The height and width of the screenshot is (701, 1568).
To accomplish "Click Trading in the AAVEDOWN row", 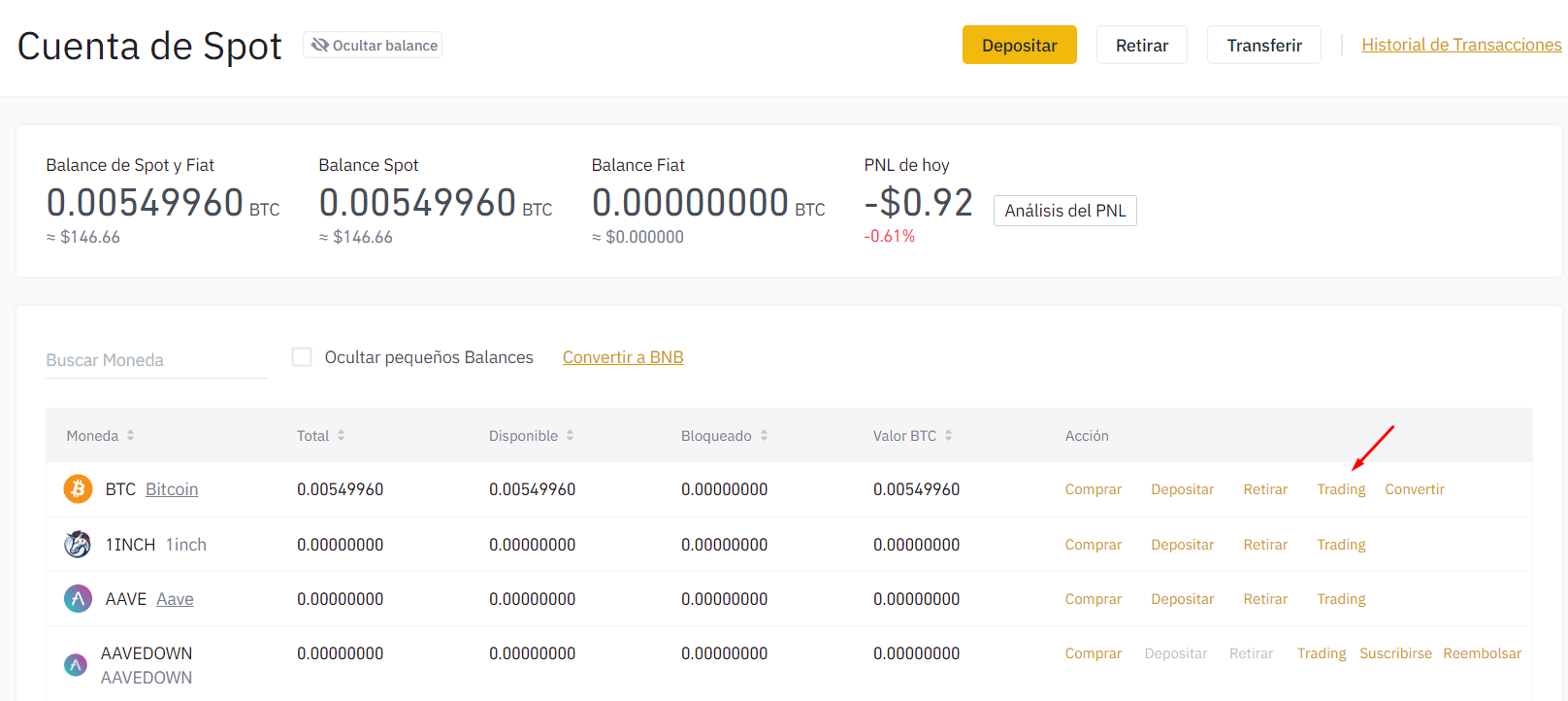I will pos(1322,653).
